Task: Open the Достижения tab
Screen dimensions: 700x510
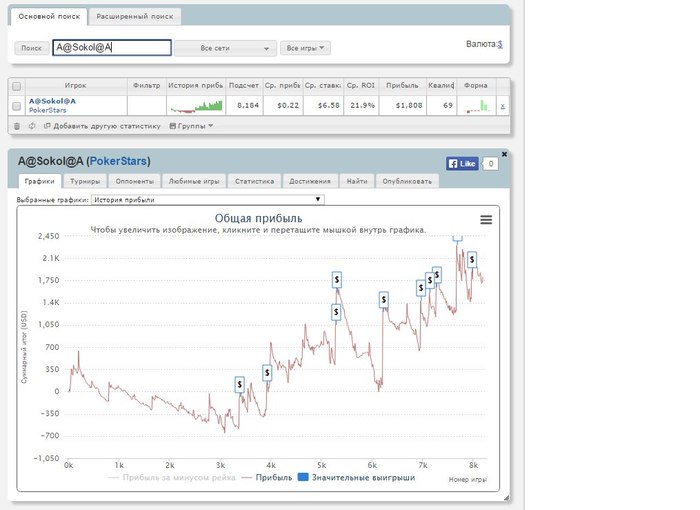Action: coord(310,181)
